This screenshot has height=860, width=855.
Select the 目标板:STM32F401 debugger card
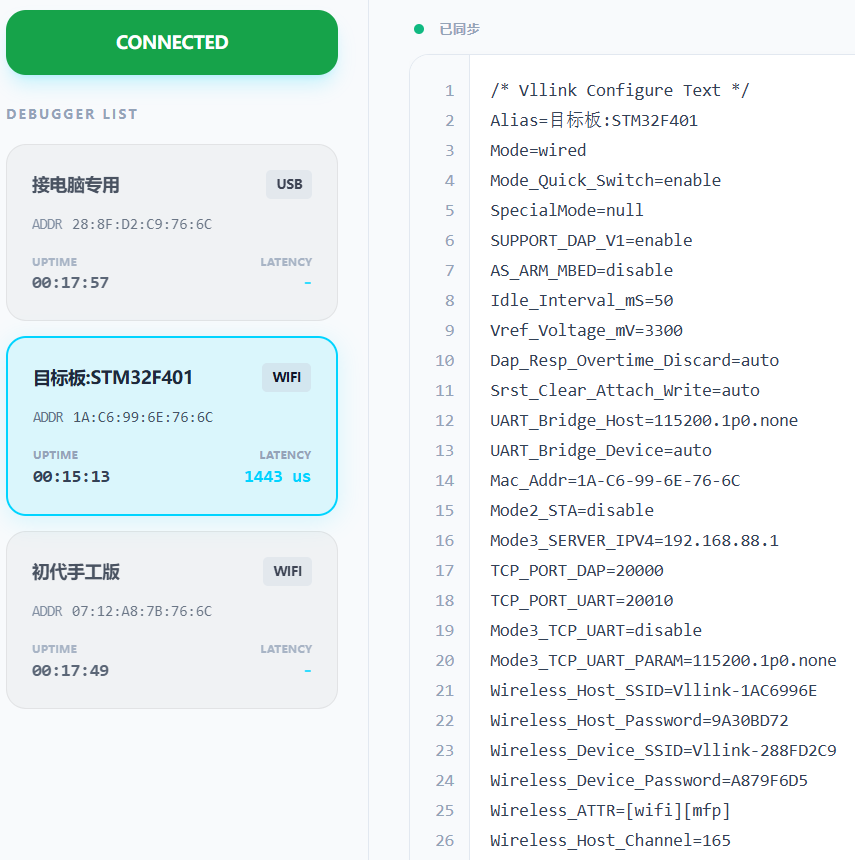click(x=172, y=425)
